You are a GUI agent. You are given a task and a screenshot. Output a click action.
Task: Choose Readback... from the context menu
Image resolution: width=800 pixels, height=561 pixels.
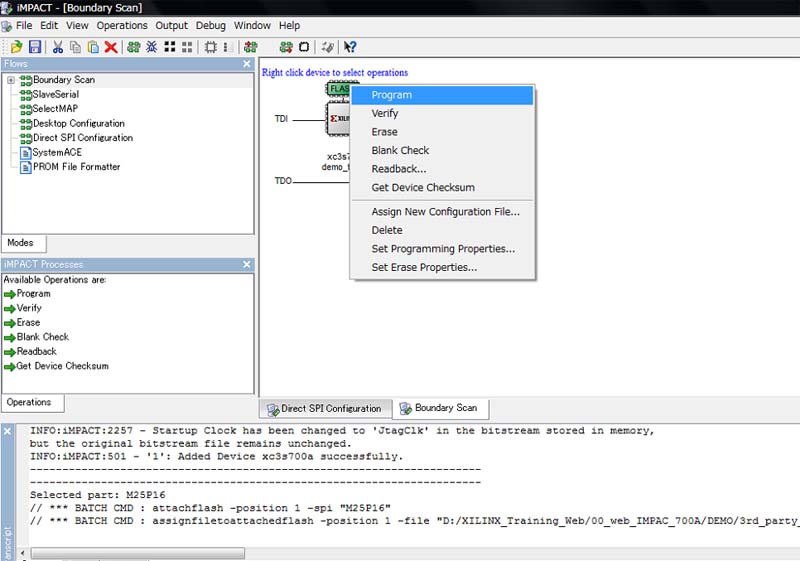pyautogui.click(x=442, y=169)
